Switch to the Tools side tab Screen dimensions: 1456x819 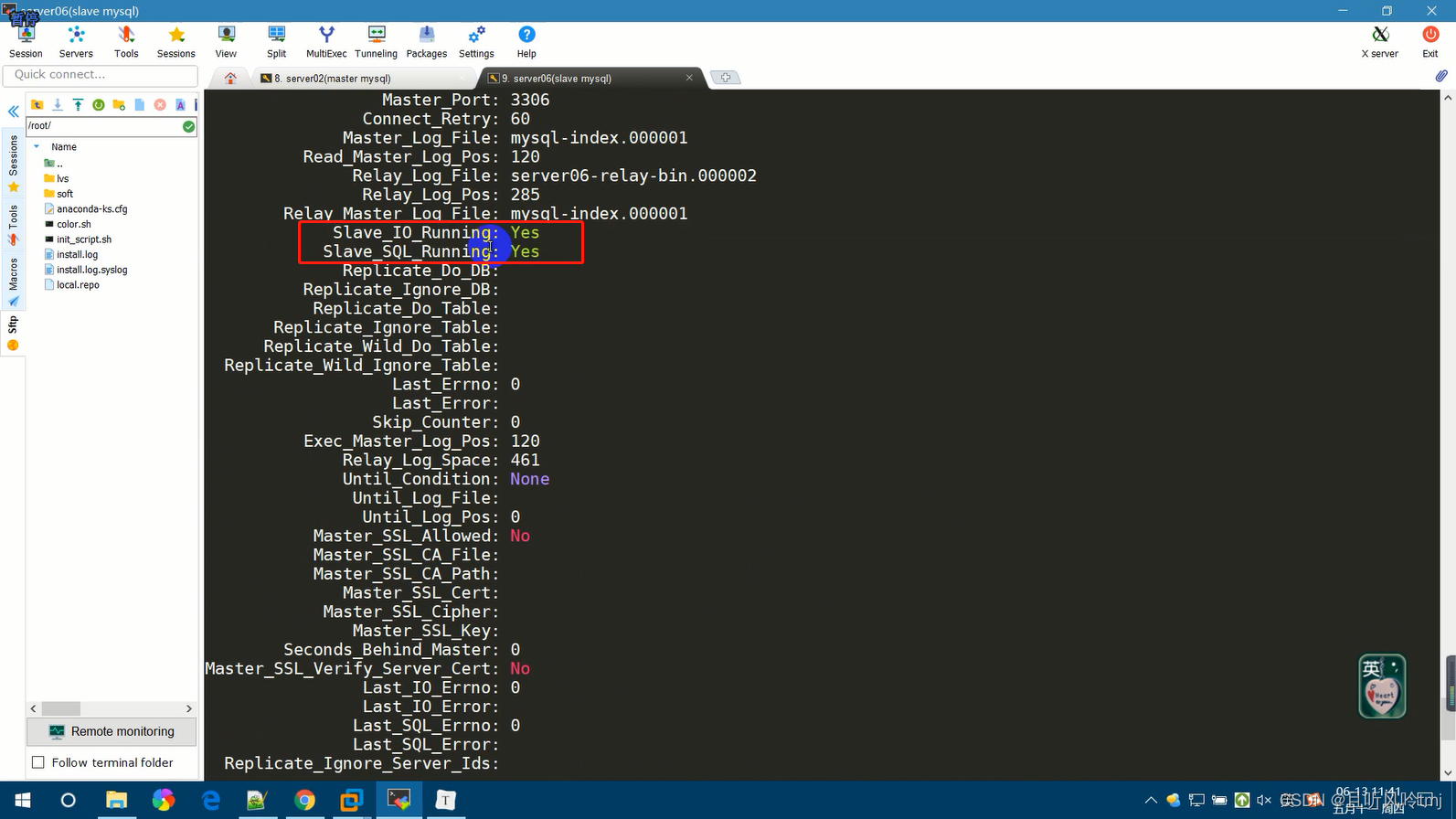pyautogui.click(x=13, y=225)
